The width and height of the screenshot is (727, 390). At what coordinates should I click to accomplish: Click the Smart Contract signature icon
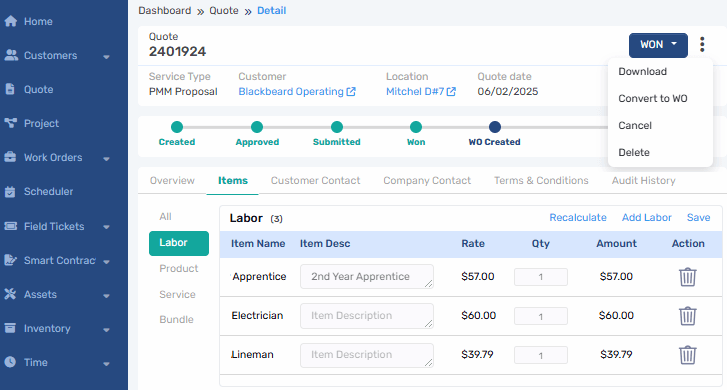pos(10,260)
